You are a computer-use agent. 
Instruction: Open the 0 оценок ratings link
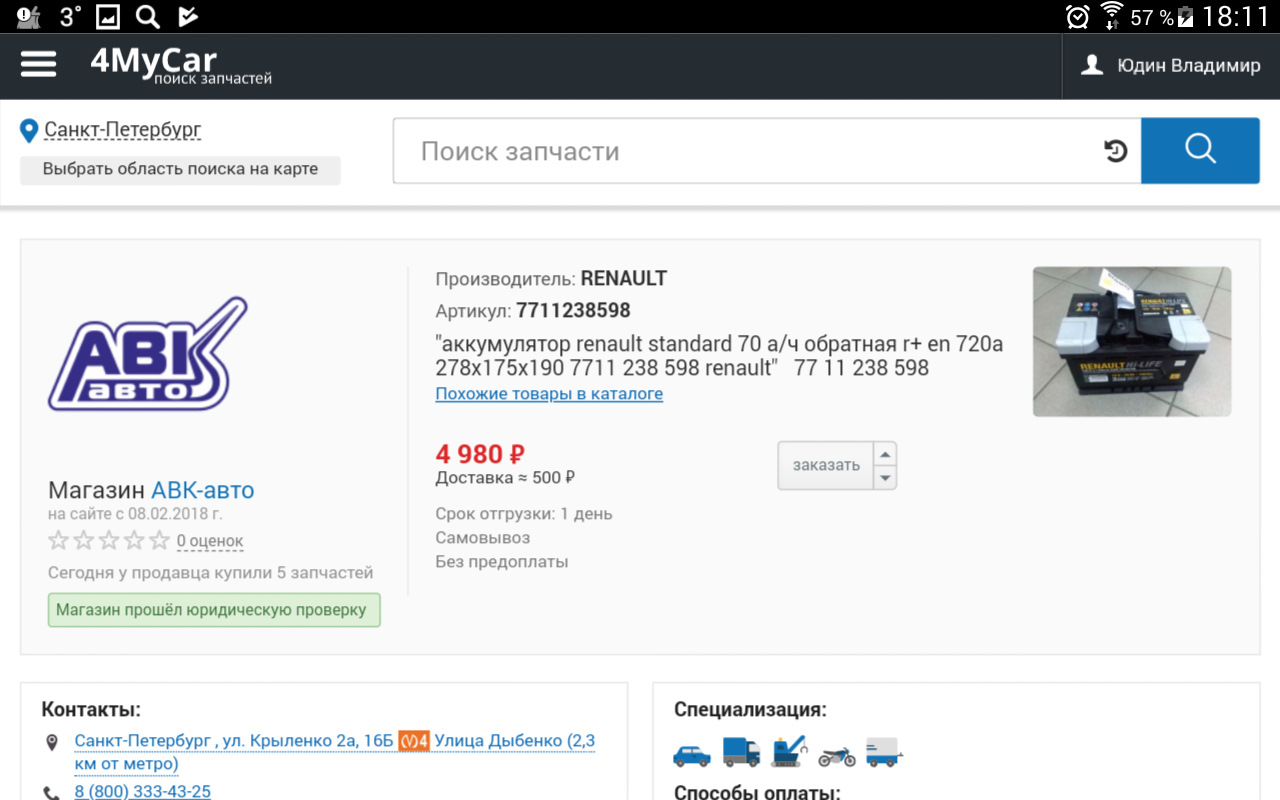click(x=210, y=541)
